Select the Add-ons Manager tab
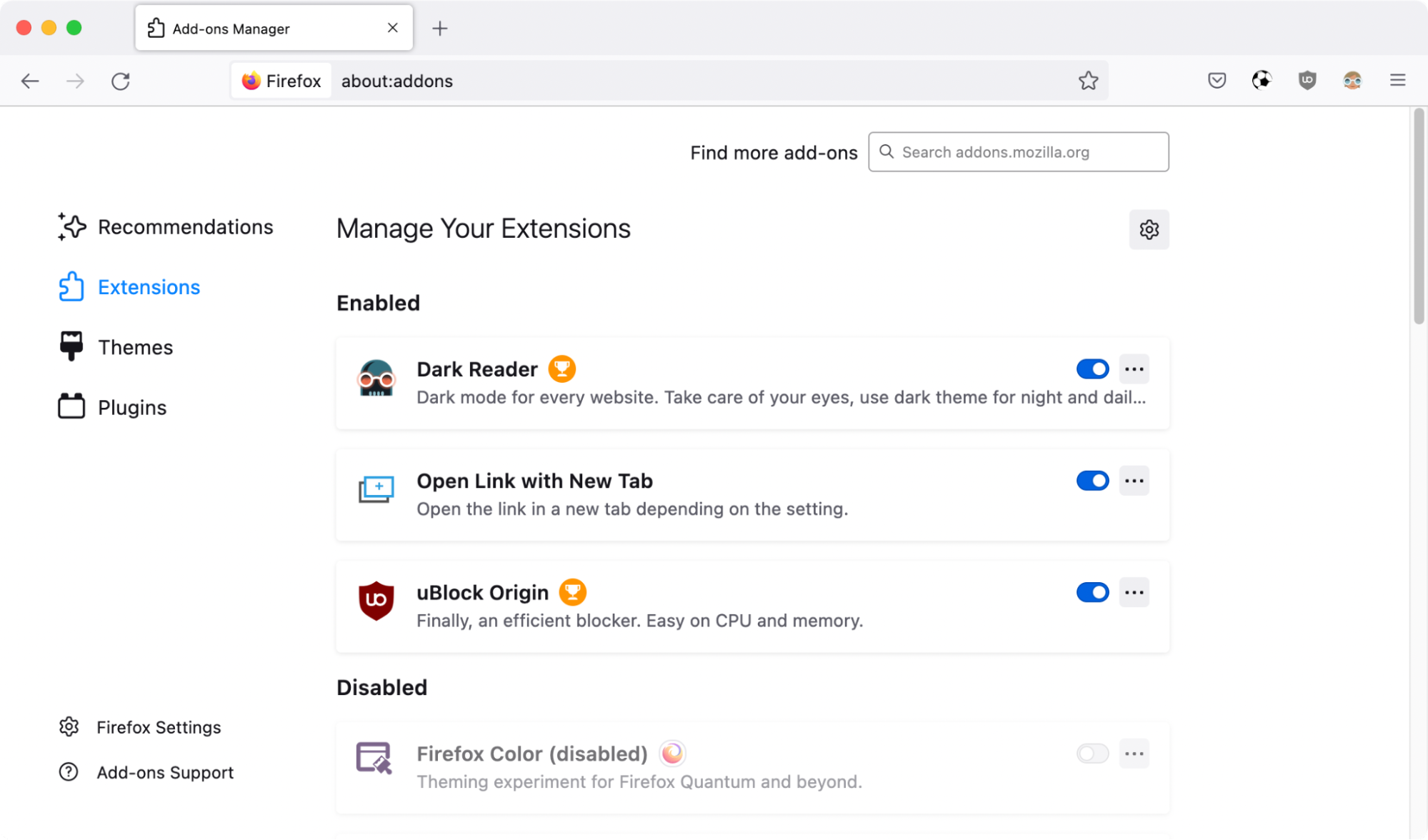Screen dimensions: 1428x840 coord(274,28)
